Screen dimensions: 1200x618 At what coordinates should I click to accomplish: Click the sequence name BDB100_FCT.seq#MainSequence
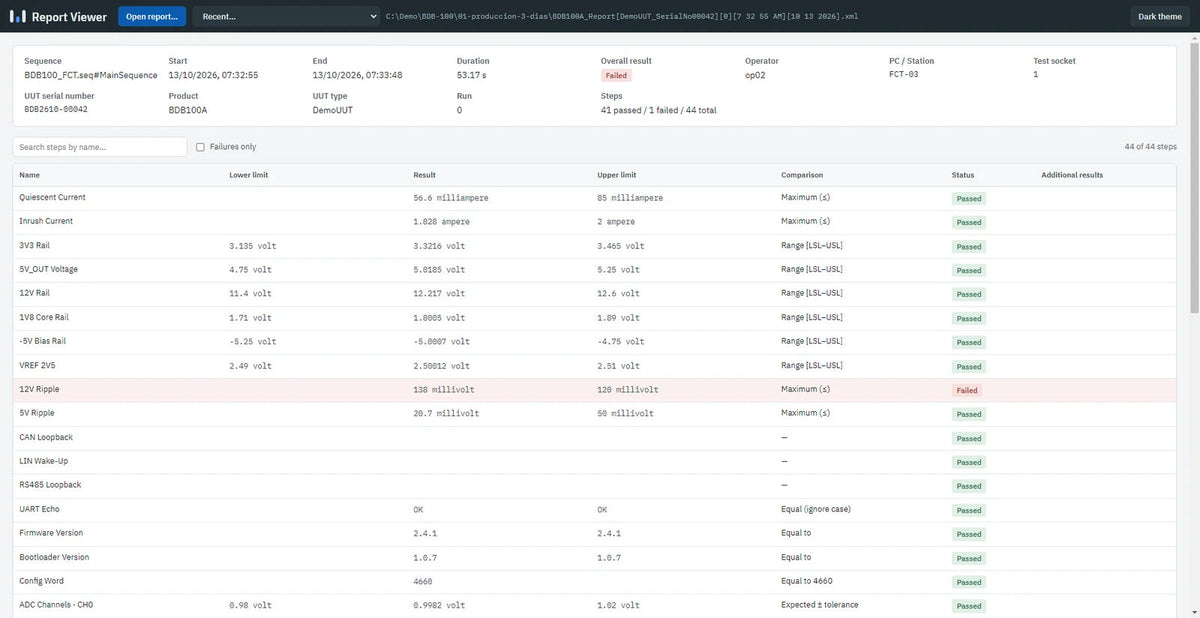click(90, 75)
